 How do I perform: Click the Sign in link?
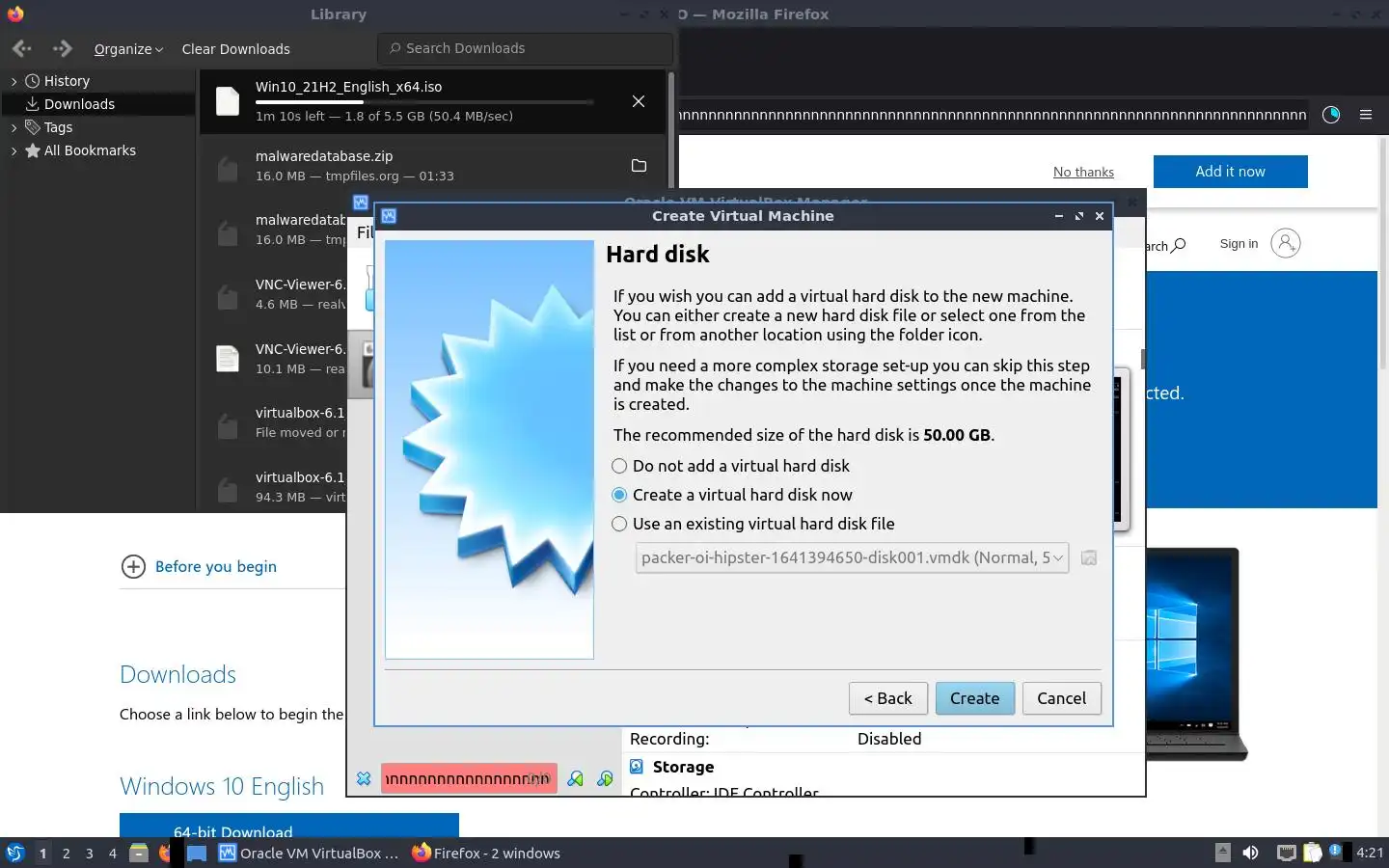point(1239,244)
